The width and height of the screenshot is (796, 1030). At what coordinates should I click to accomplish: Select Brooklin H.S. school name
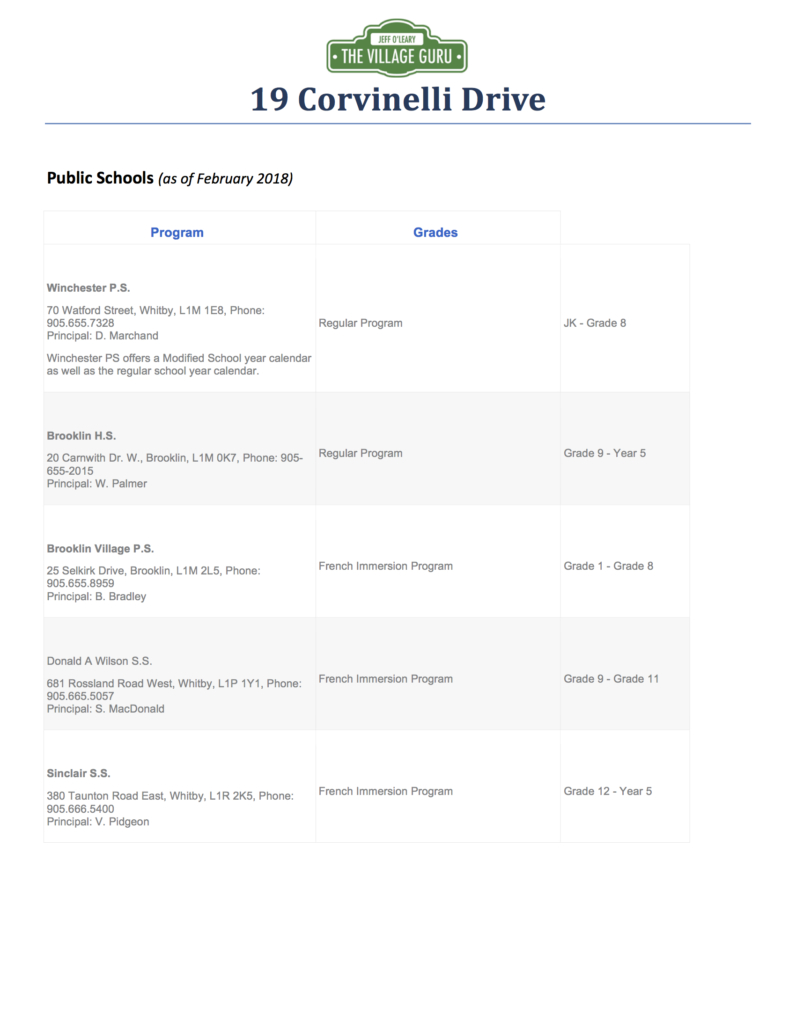[81, 436]
